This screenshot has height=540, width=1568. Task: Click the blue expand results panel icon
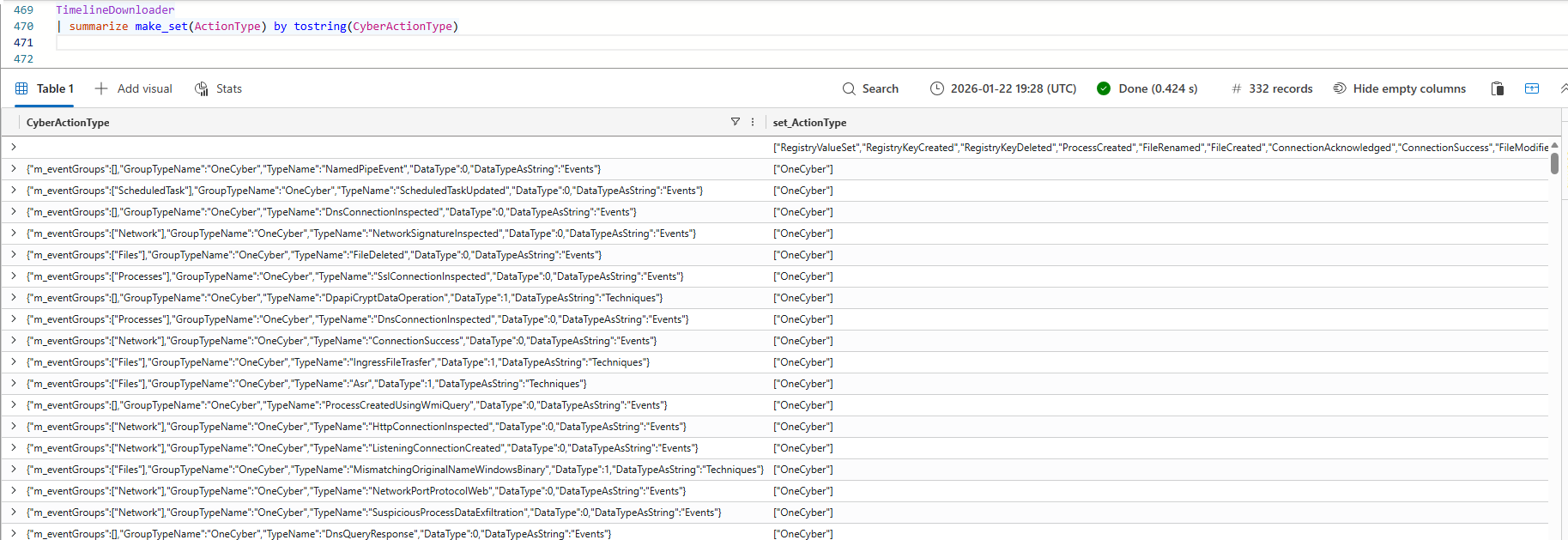(x=1531, y=88)
